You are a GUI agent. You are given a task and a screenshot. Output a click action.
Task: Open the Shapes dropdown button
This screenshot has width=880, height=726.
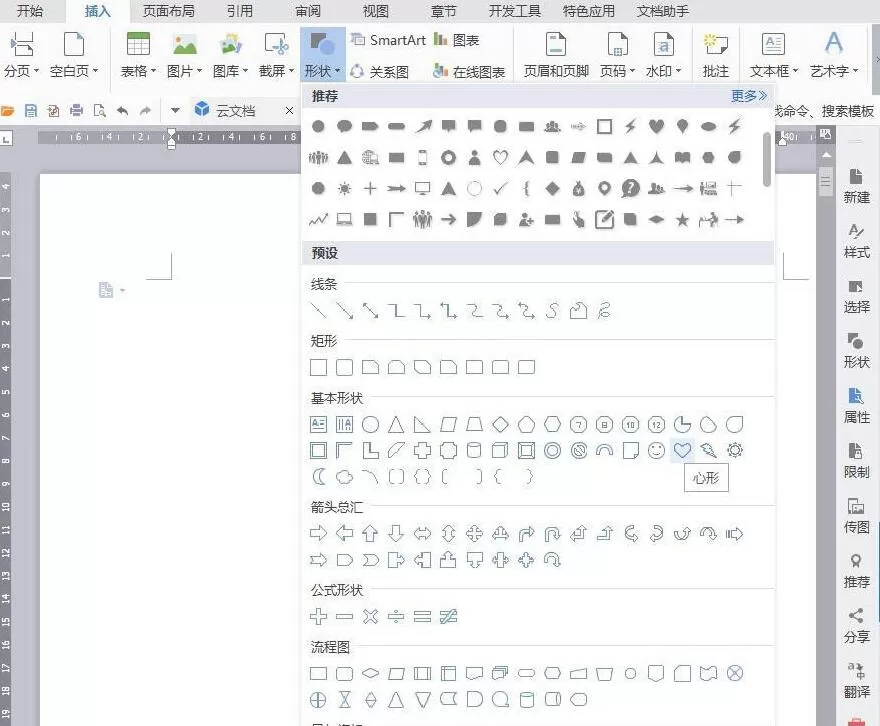pos(323,54)
